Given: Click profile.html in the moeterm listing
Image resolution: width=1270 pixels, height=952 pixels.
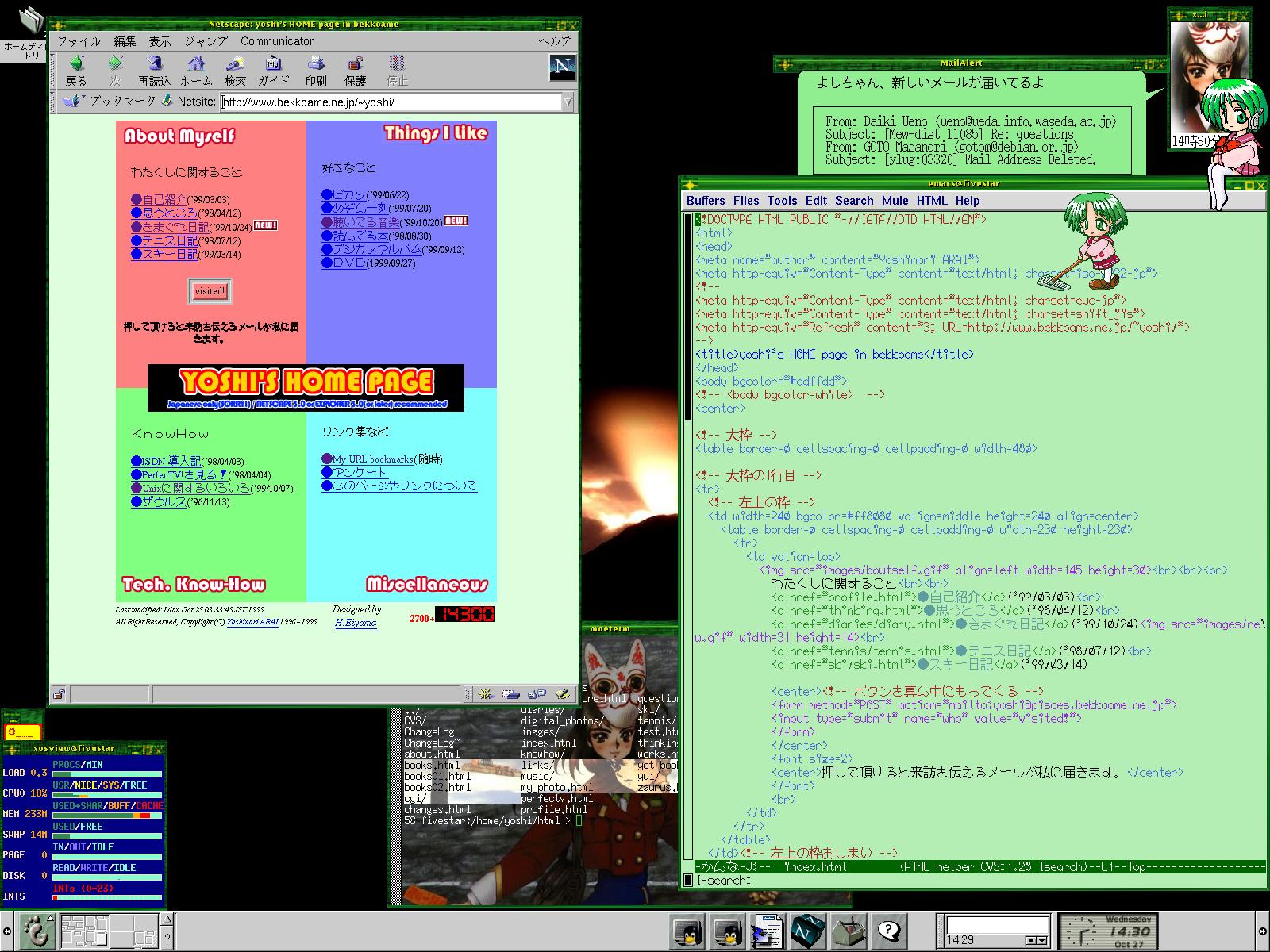Looking at the screenshot, I should coord(554,810).
